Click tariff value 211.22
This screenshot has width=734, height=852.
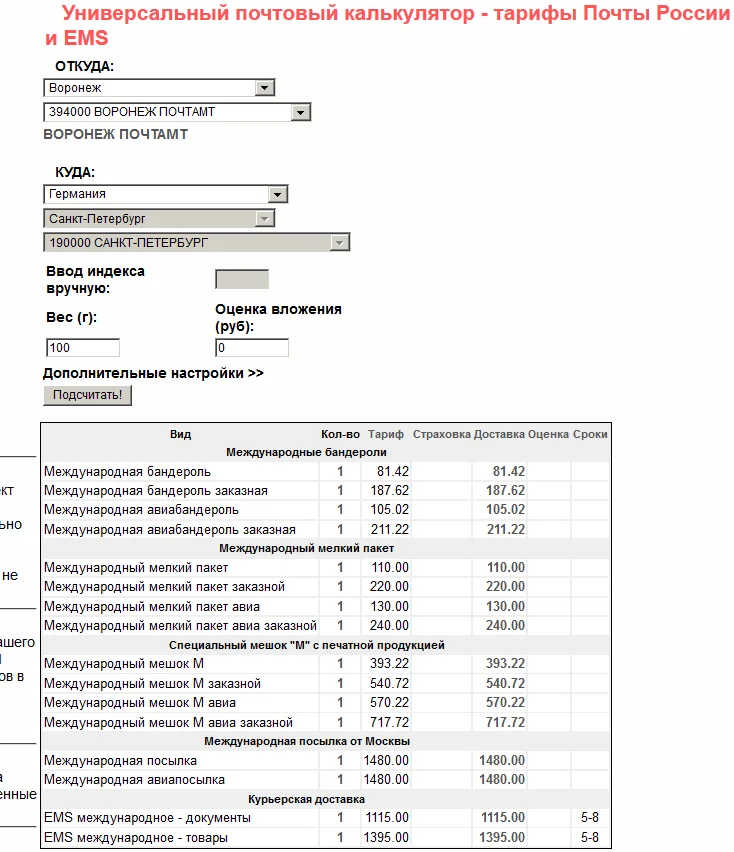point(390,529)
